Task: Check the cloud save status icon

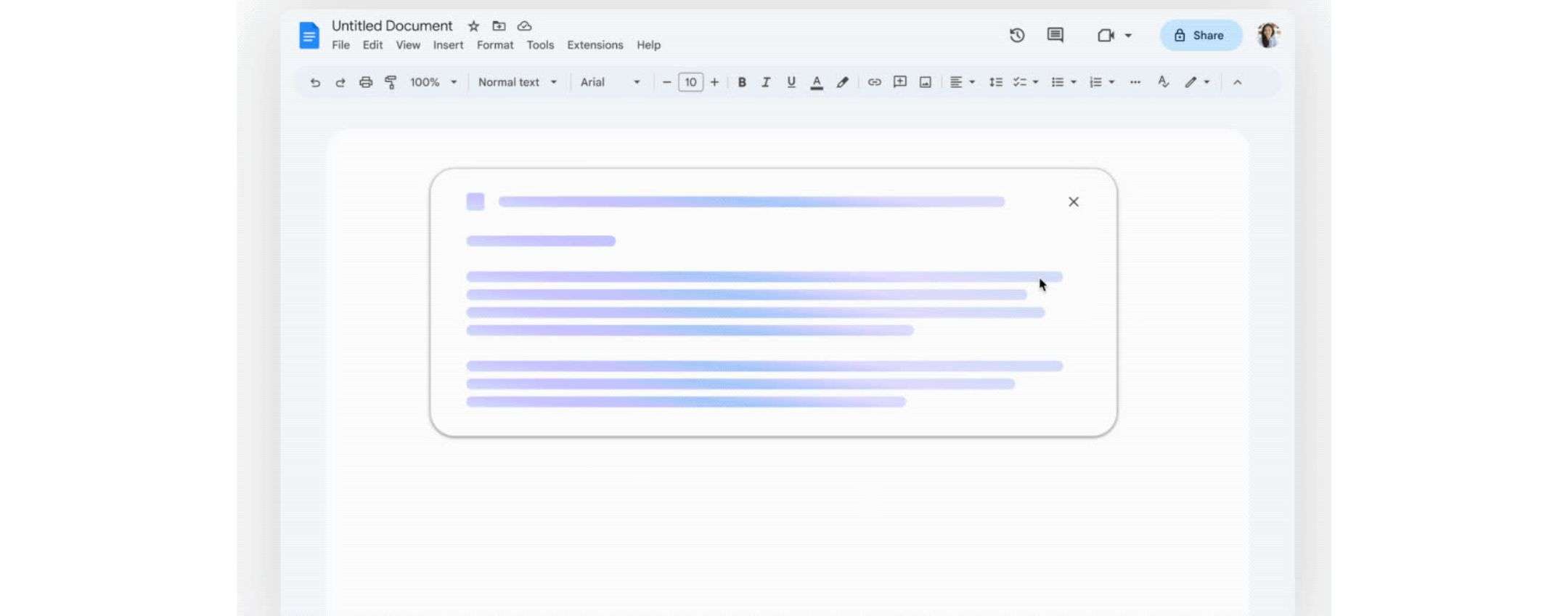Action: coord(524,26)
